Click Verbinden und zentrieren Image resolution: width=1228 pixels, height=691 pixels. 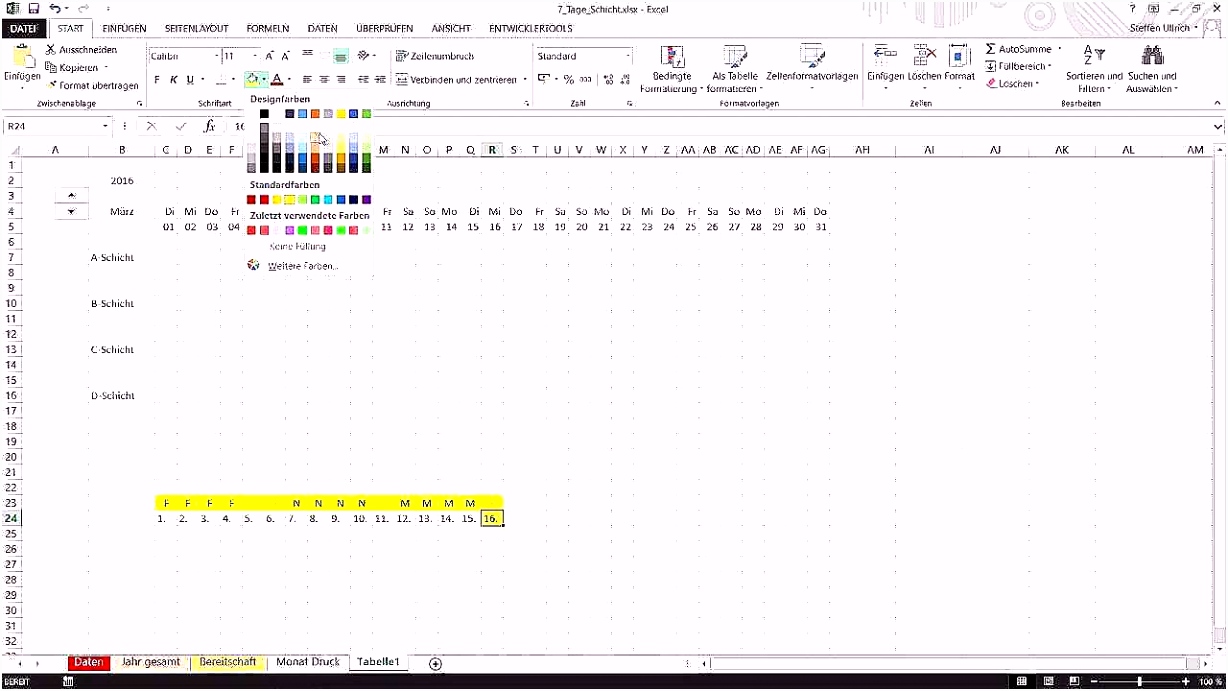point(456,79)
